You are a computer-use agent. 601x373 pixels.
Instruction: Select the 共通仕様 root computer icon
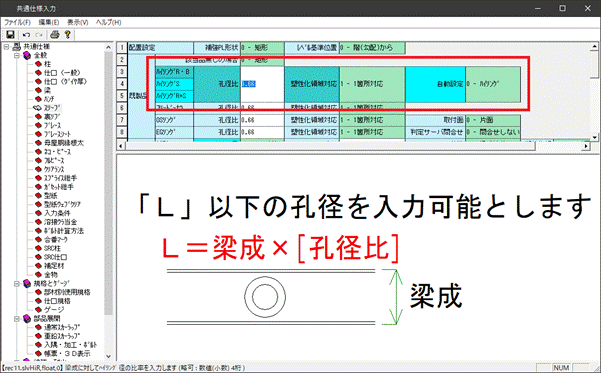point(17,47)
